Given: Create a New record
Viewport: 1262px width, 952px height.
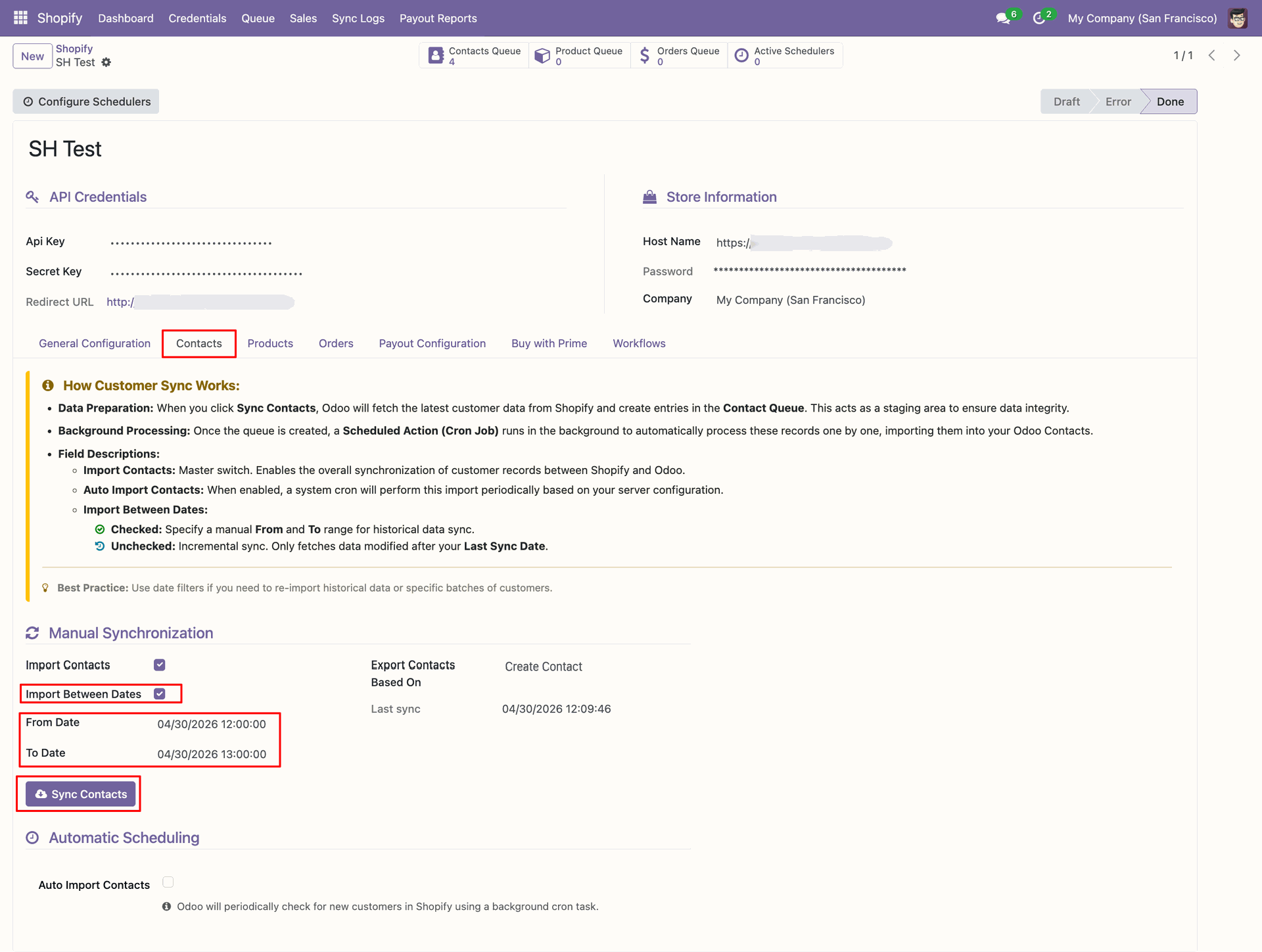Looking at the screenshot, I should pyautogui.click(x=32, y=56).
